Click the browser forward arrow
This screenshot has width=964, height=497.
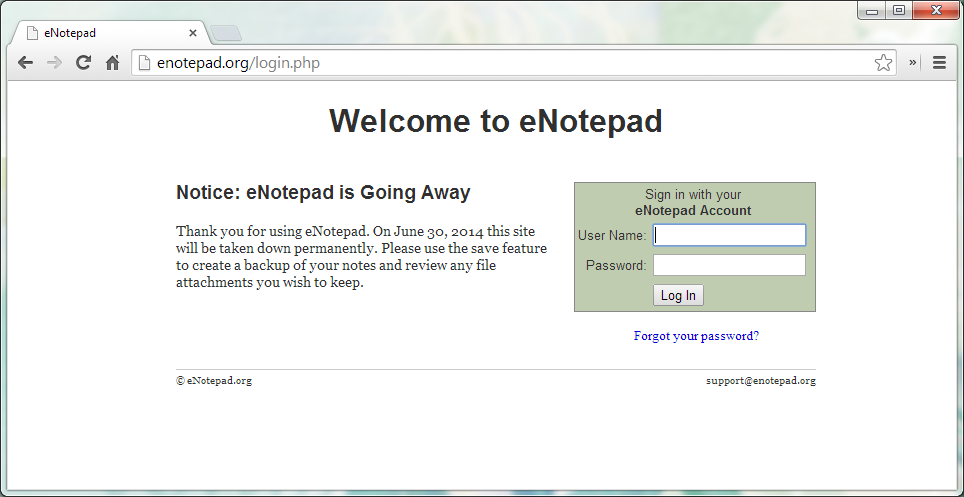[54, 63]
